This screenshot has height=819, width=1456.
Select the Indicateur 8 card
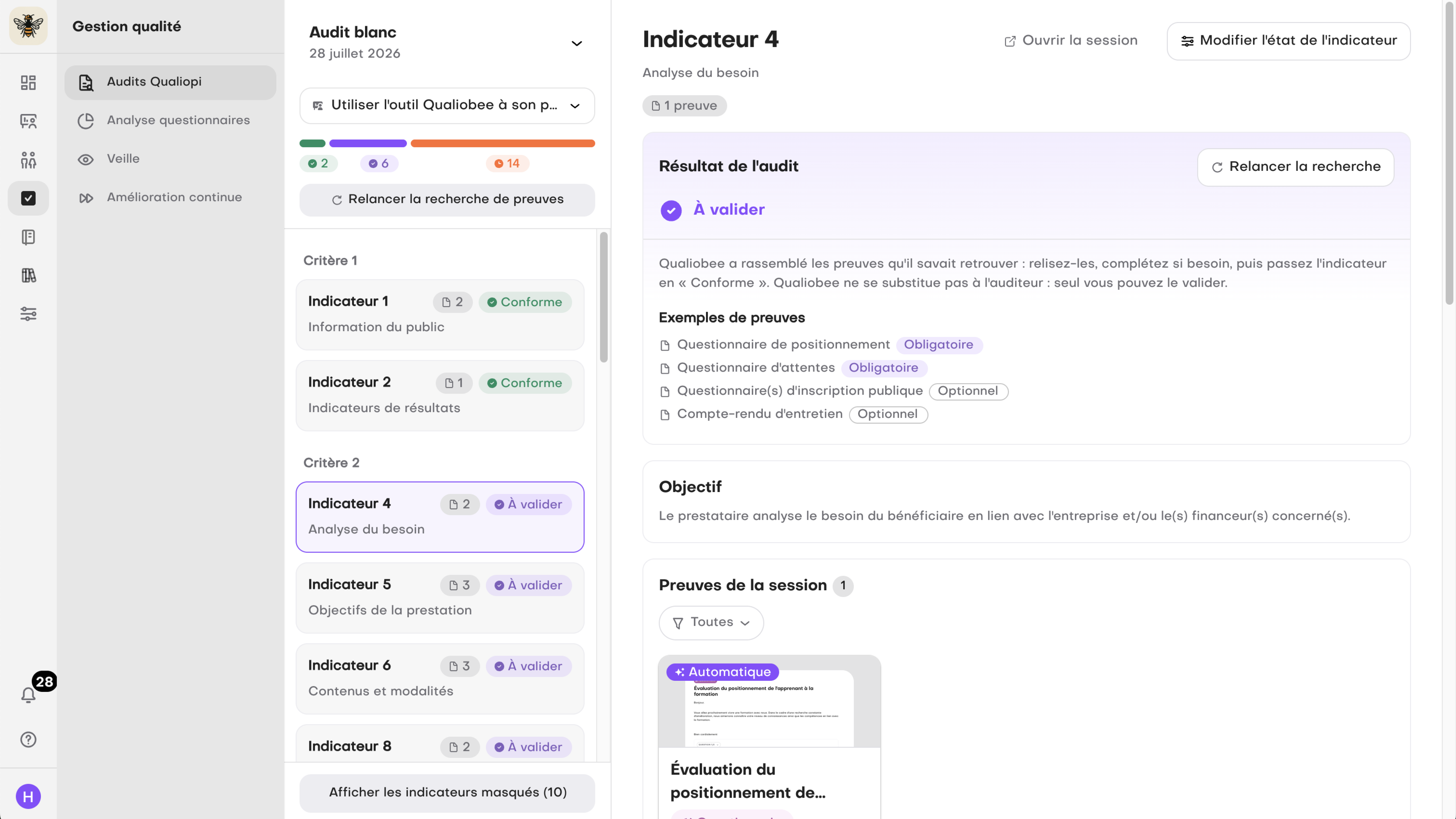click(440, 744)
